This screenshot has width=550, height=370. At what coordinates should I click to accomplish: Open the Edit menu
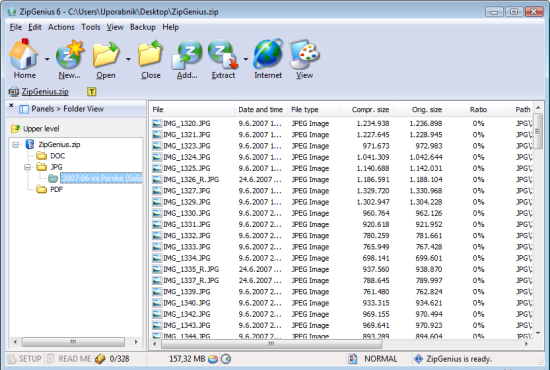click(x=35, y=27)
